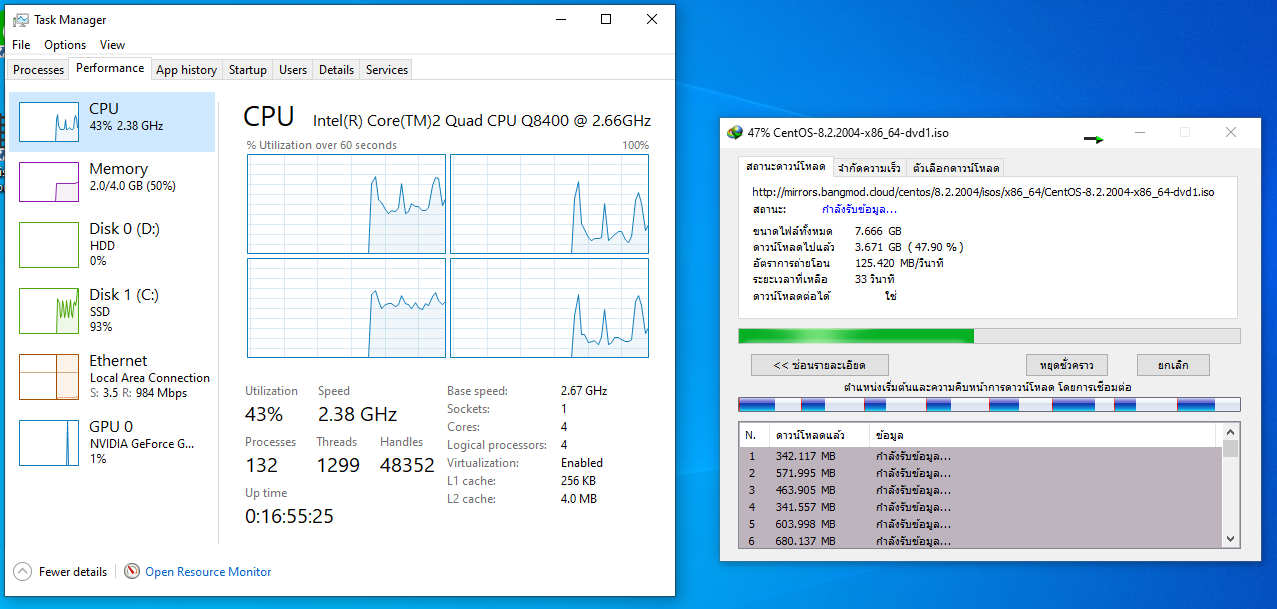The height and width of the screenshot is (609, 1277).
Task: Click the Task Manager title bar icon
Action: [20, 20]
